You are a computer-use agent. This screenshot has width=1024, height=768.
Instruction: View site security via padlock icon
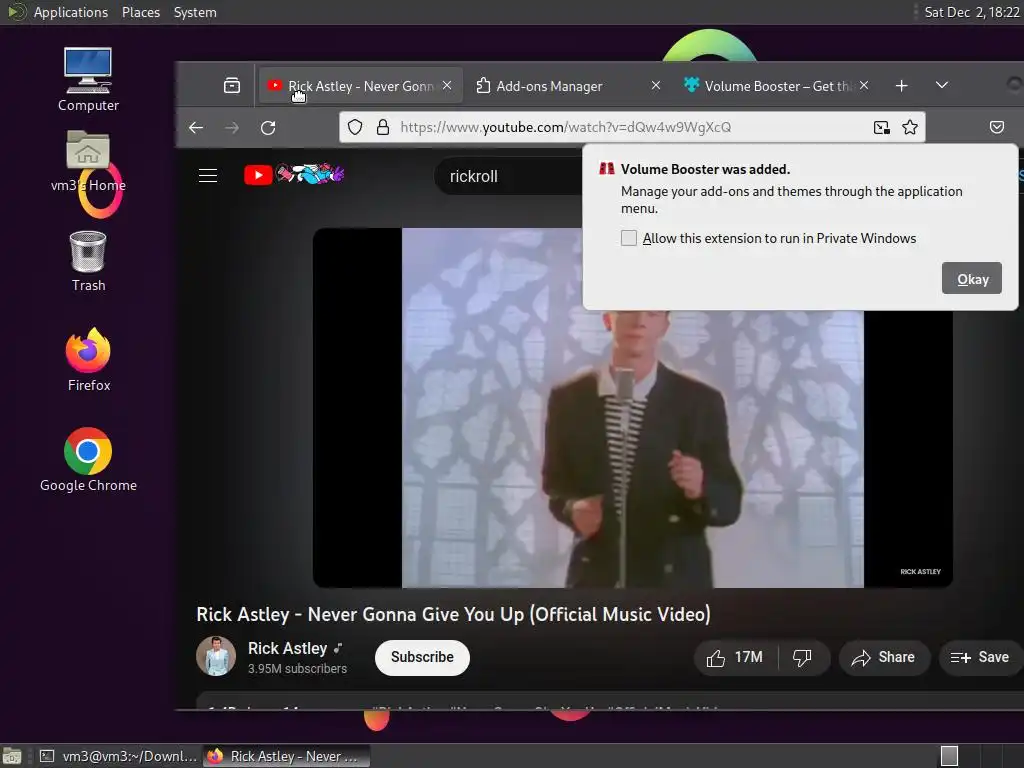tap(383, 127)
